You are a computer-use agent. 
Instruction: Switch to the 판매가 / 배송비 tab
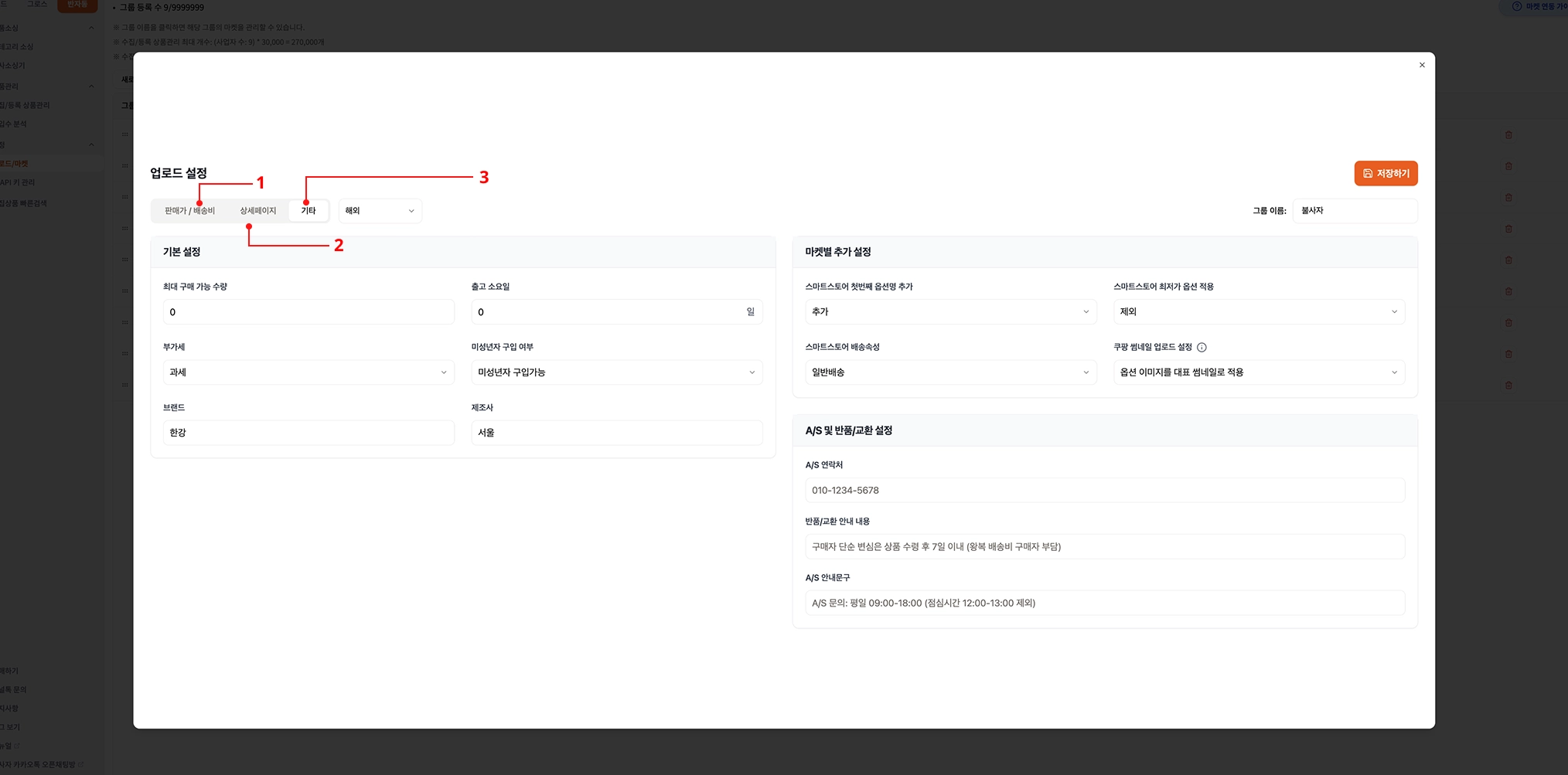click(x=189, y=211)
